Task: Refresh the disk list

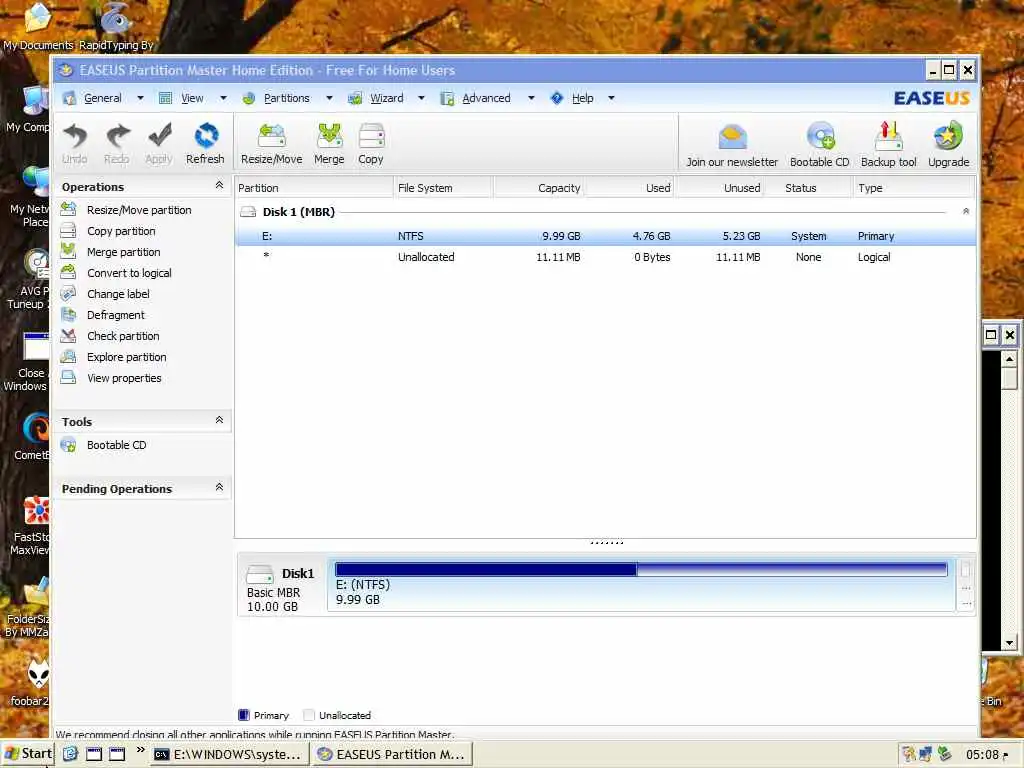Action: (205, 144)
